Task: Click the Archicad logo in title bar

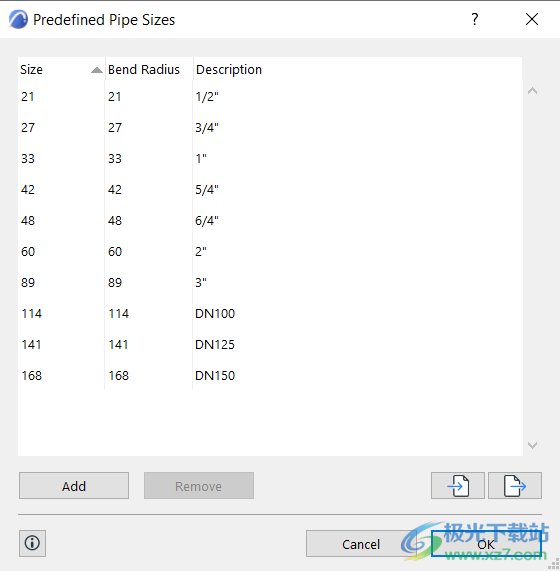Action: pos(18,19)
